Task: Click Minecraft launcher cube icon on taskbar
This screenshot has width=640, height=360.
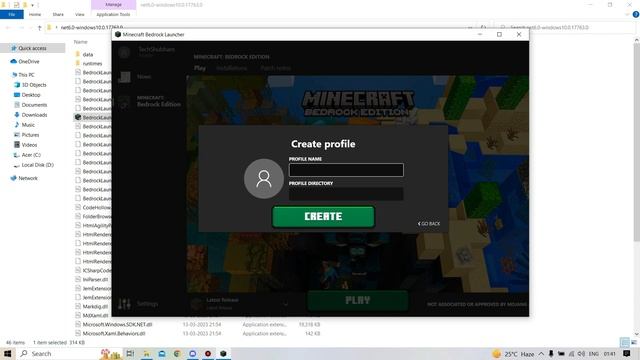Action: point(223,353)
